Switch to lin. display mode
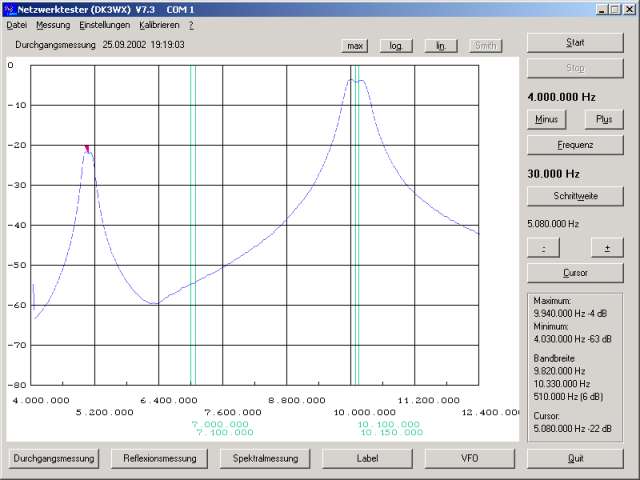The height and width of the screenshot is (480, 640). (441, 46)
